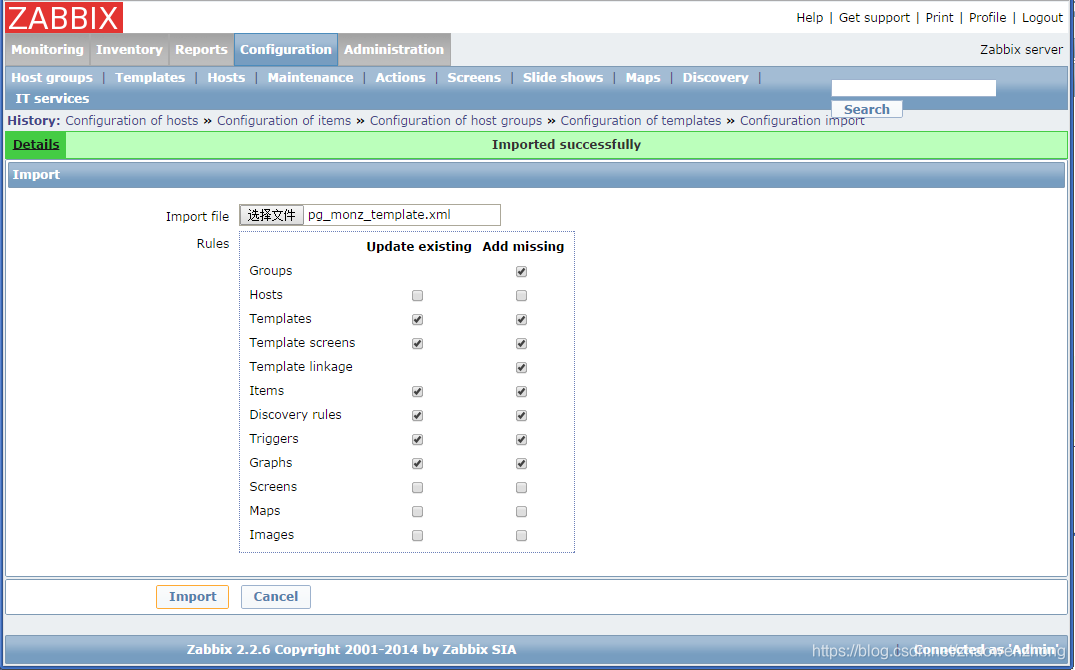Screen dimensions: 1075x670
Task: Enable Hosts Add missing checkbox
Action: pos(522,296)
